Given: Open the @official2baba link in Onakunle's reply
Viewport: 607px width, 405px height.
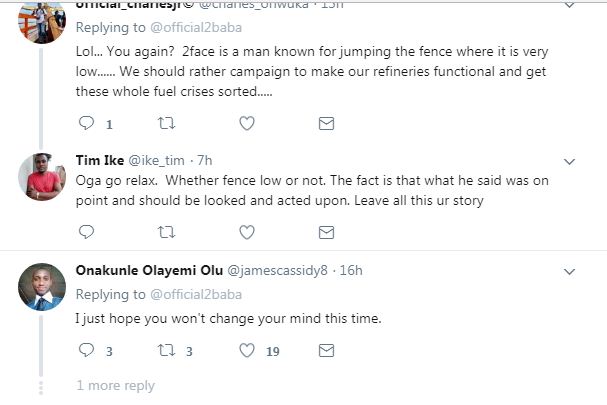Looking at the screenshot, I should pos(194,295).
